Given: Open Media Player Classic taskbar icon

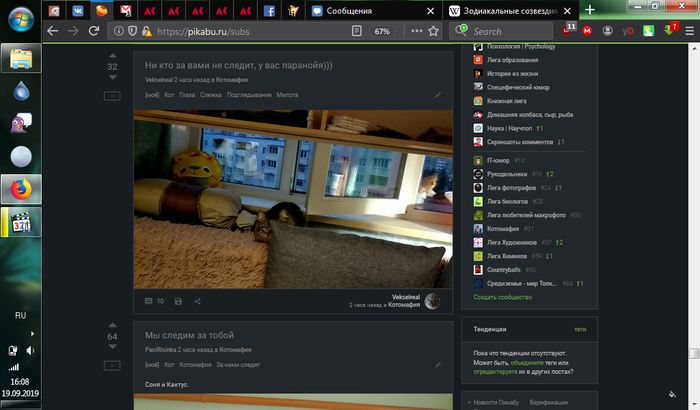Looking at the screenshot, I should [21, 222].
